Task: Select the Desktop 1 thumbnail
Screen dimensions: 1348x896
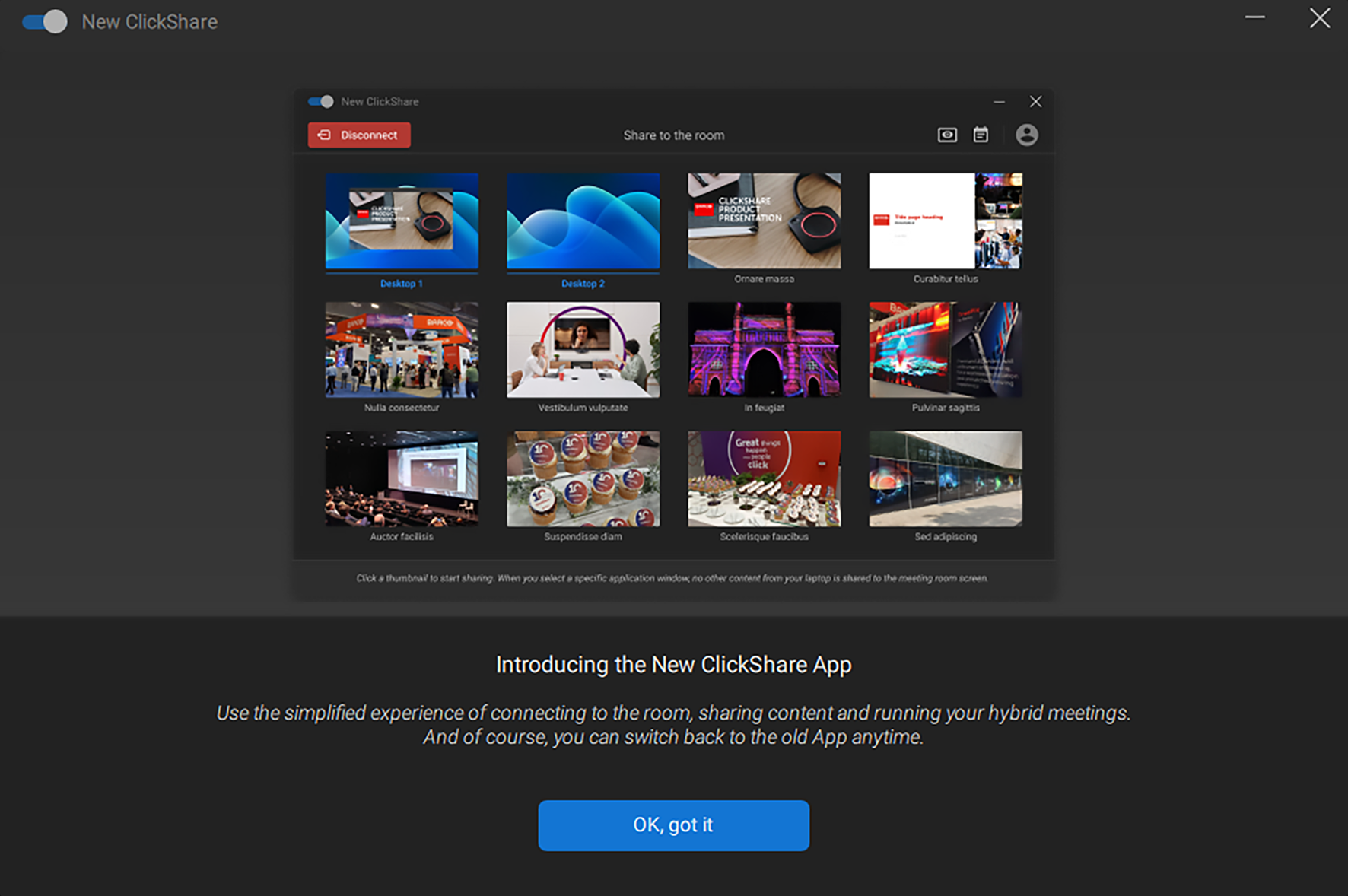Action: (x=402, y=221)
